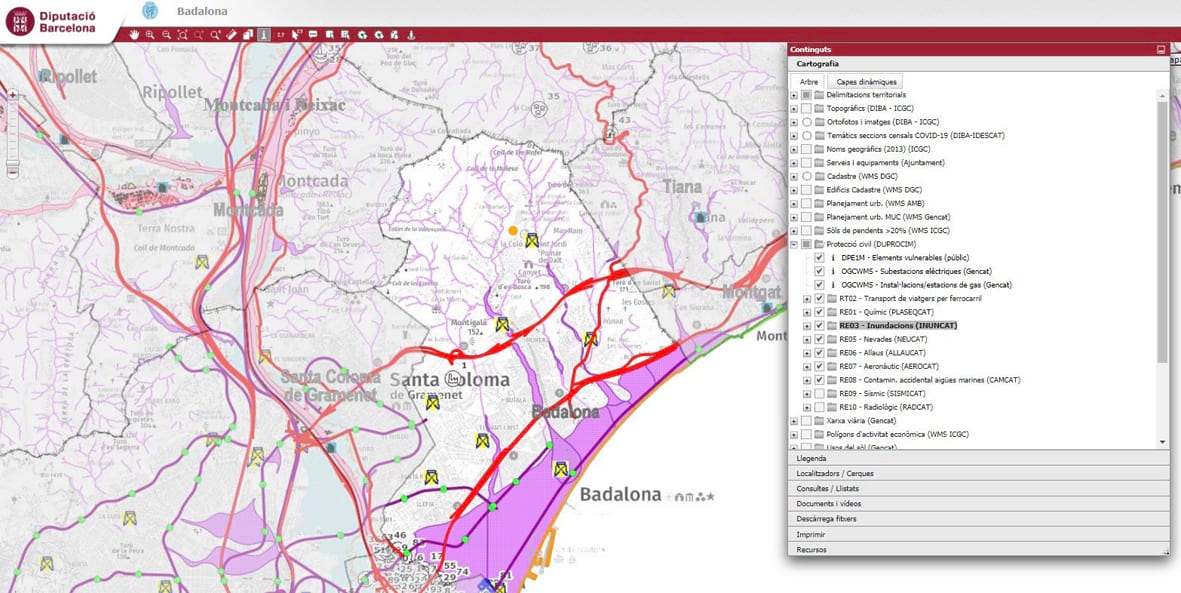Expand the Topogràfics (DIBA - ICGC) folder
1181x593 pixels.
pos(794,108)
